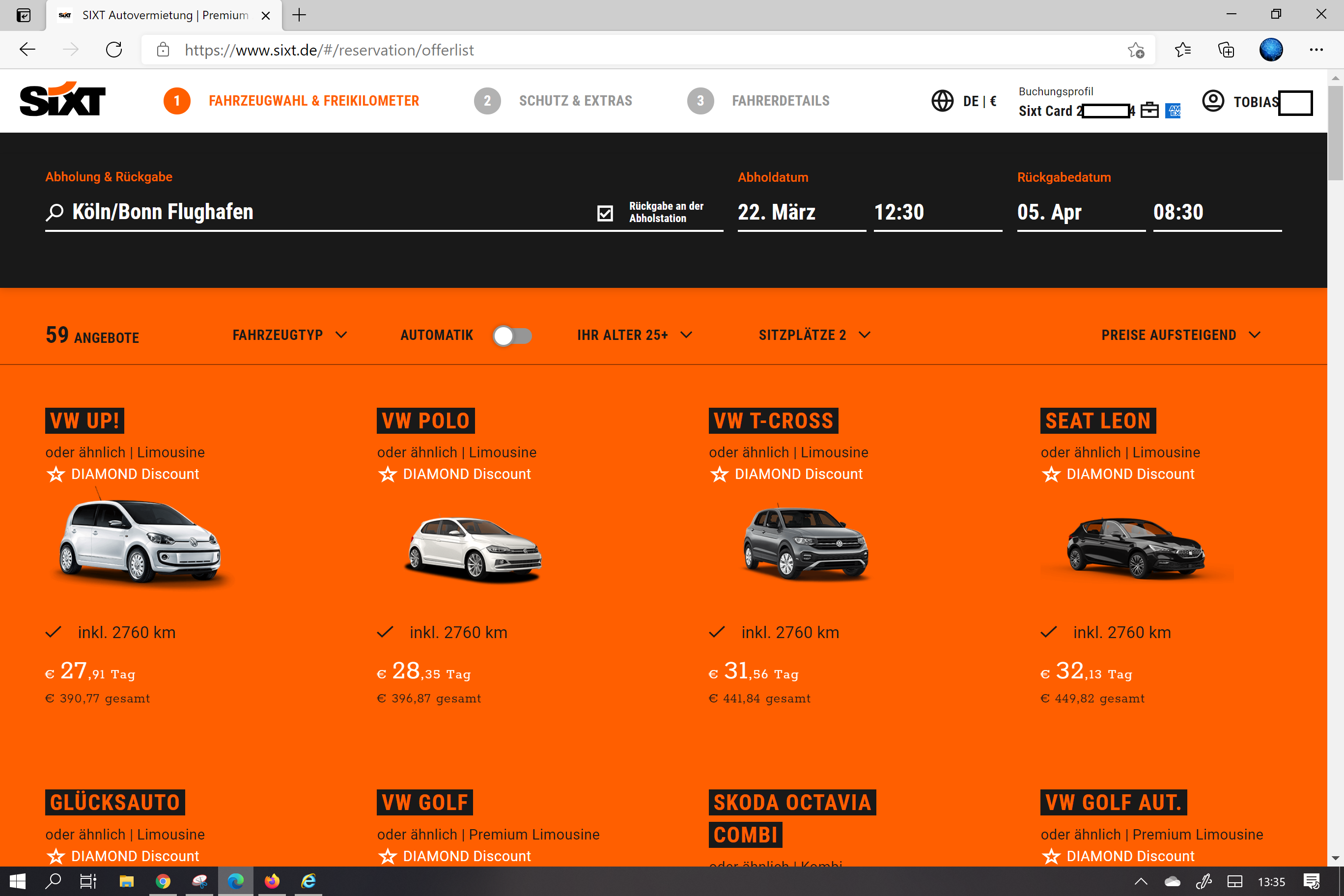The height and width of the screenshot is (896, 1344).
Task: Open a new browser tab
Action: [299, 15]
